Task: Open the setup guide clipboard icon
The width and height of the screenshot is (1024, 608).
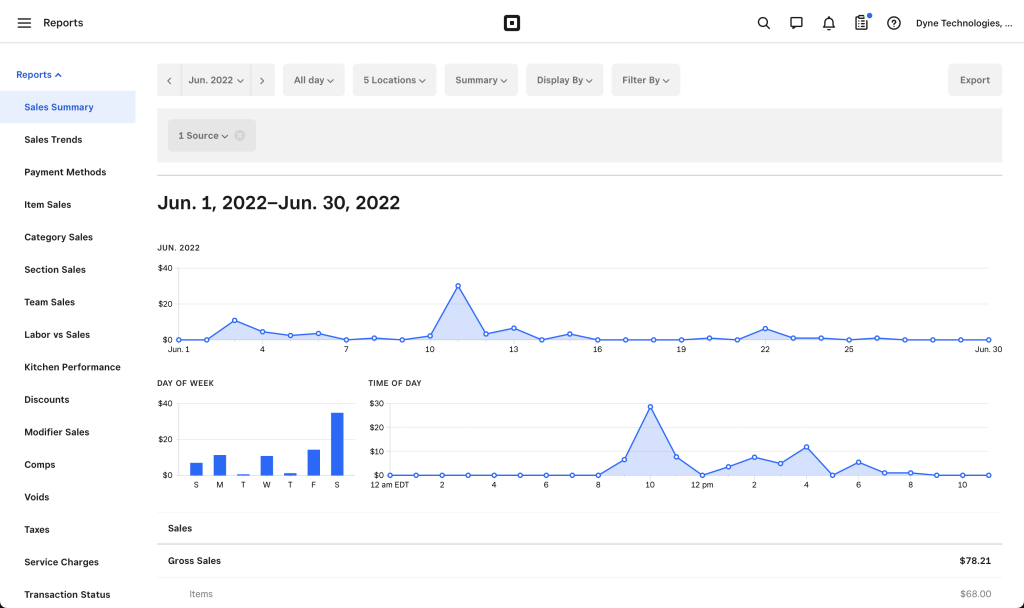Action: tap(861, 23)
